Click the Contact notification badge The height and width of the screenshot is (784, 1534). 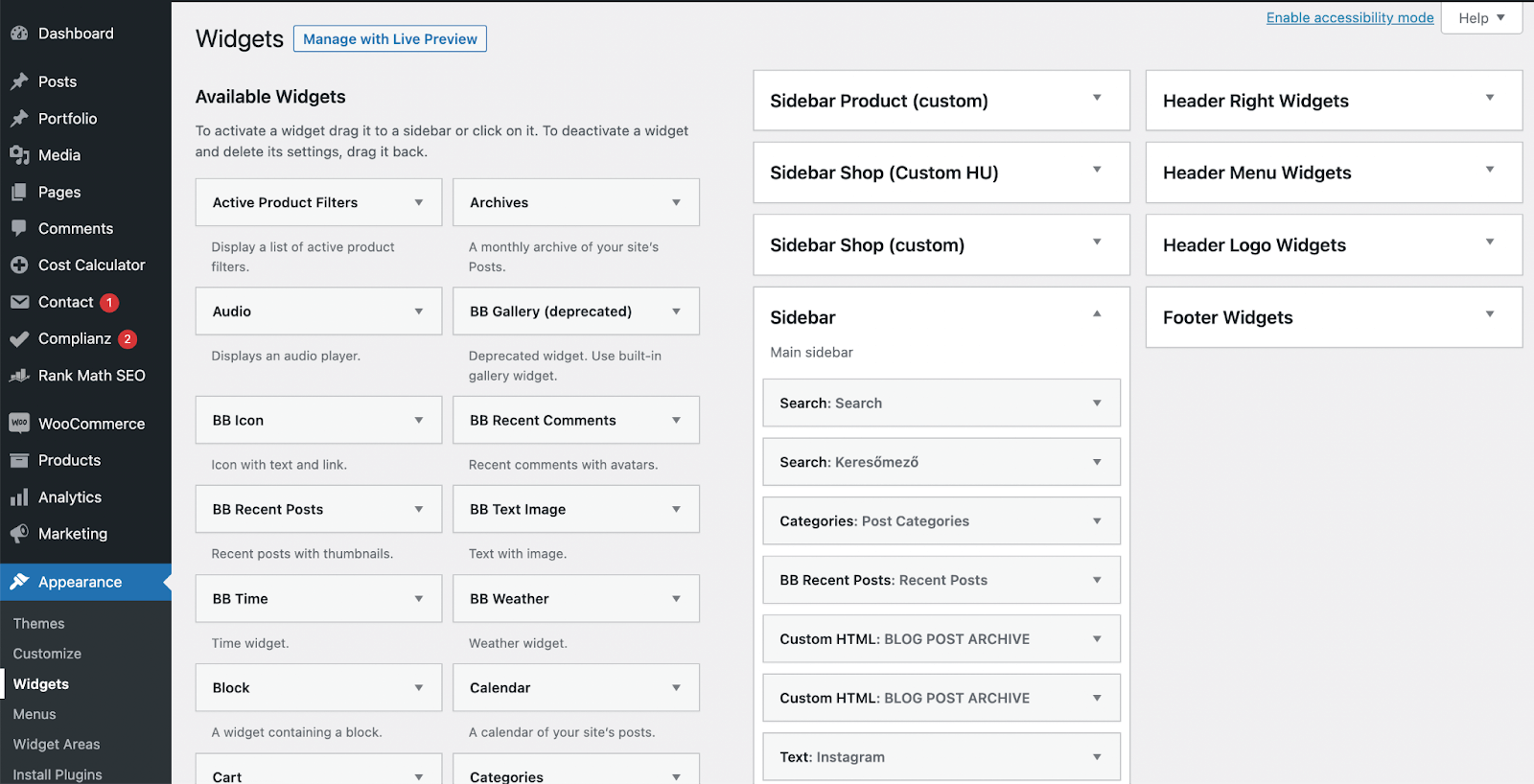tap(109, 303)
